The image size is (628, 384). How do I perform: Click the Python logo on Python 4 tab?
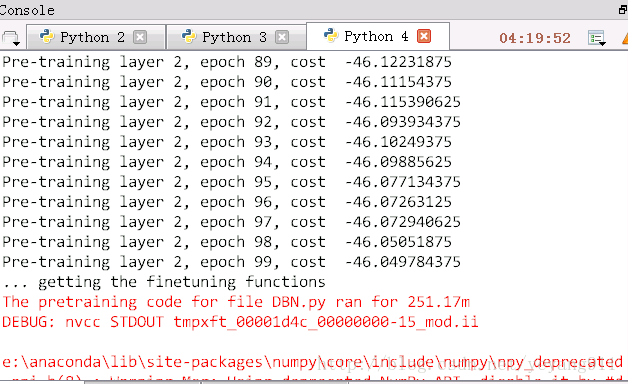coord(331,36)
